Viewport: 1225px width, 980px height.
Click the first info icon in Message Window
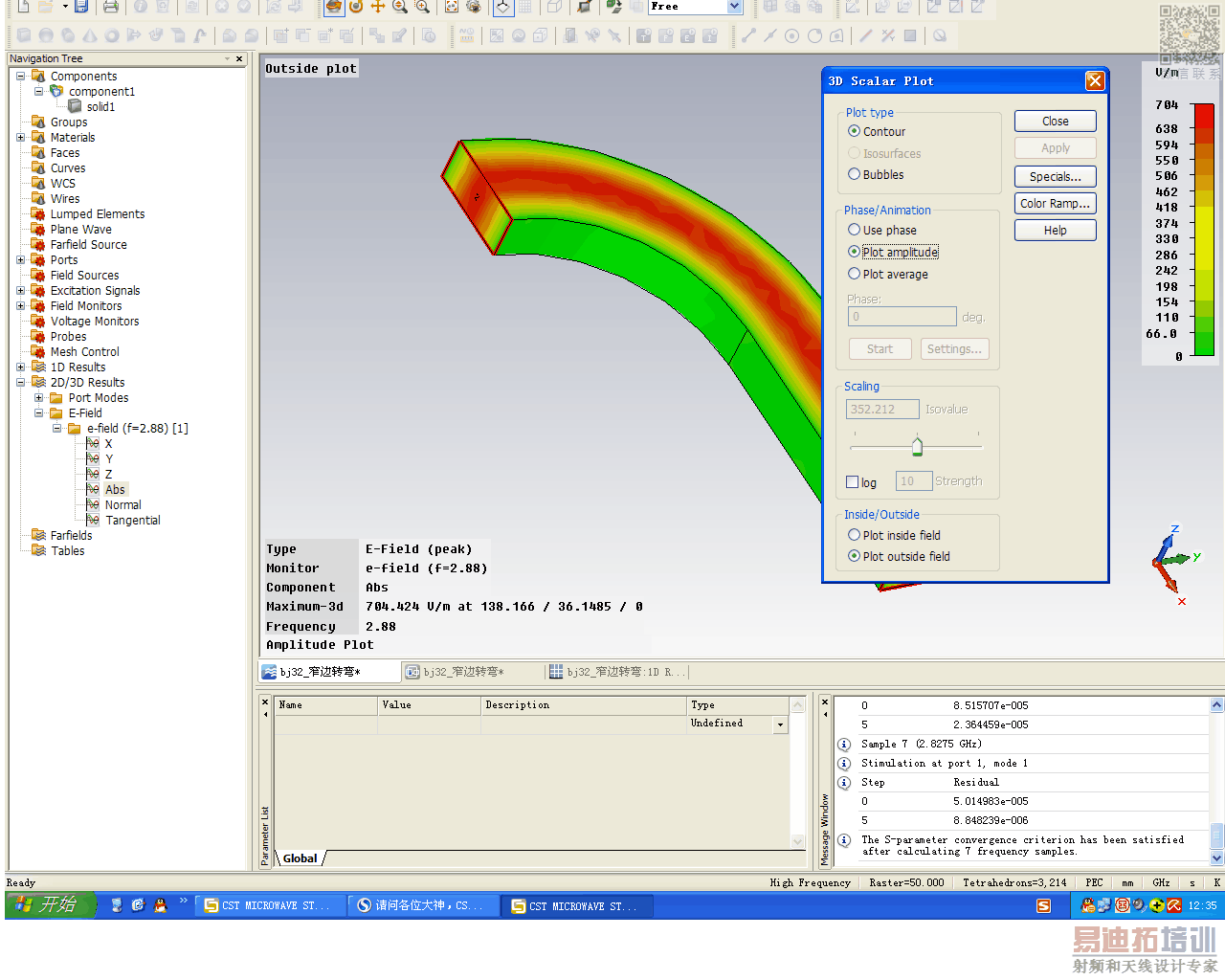coord(844,744)
